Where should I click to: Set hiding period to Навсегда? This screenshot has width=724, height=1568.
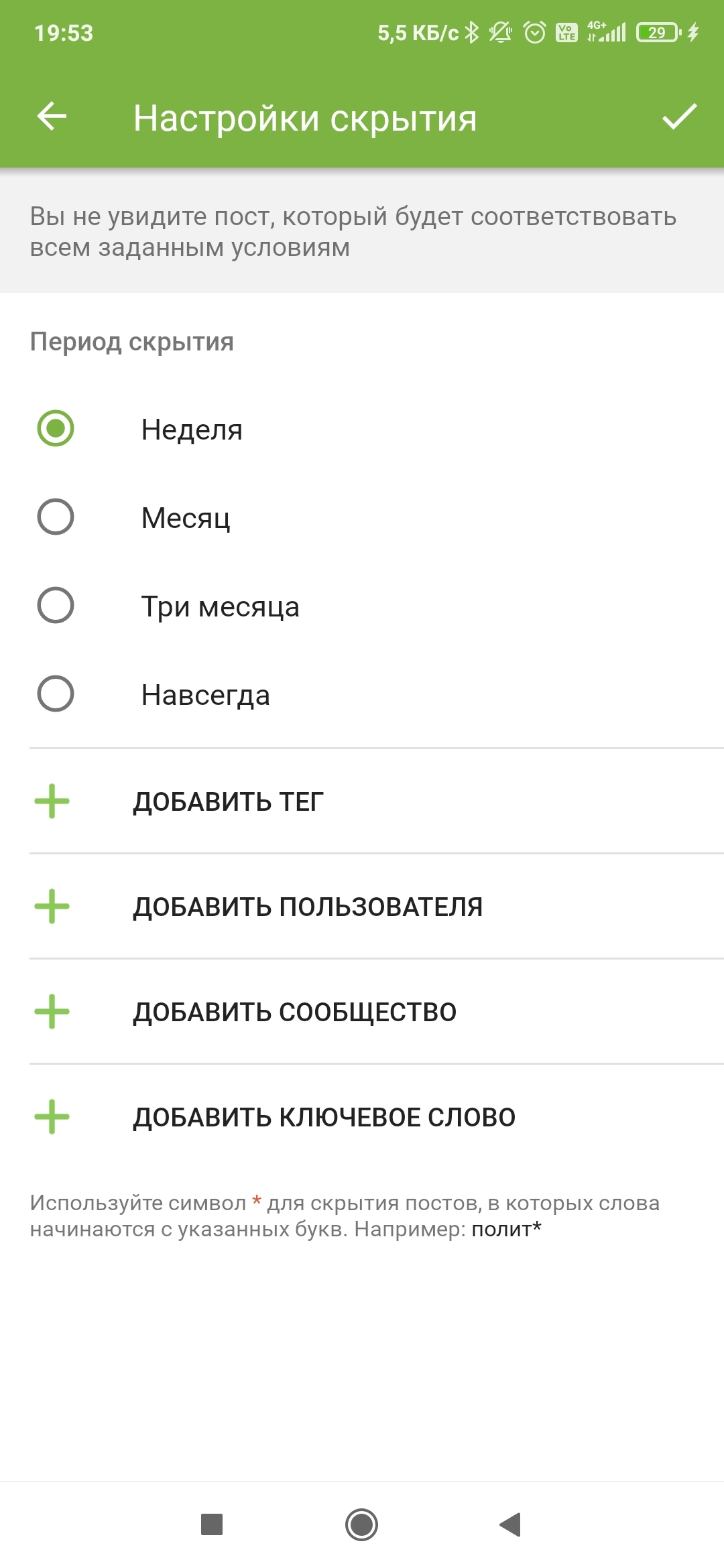[56, 694]
